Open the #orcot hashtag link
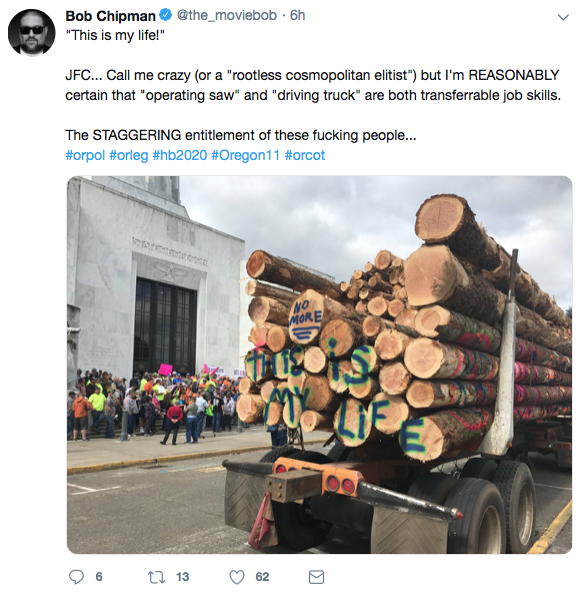The image size is (580, 593). [305, 155]
